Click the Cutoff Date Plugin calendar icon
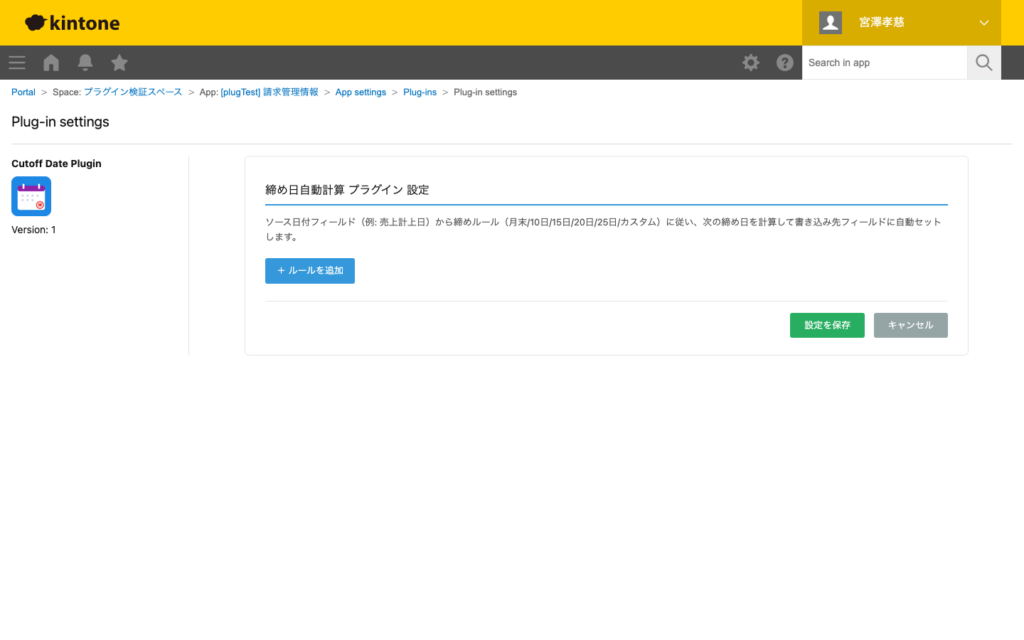This screenshot has width=1024, height=640. (30, 196)
